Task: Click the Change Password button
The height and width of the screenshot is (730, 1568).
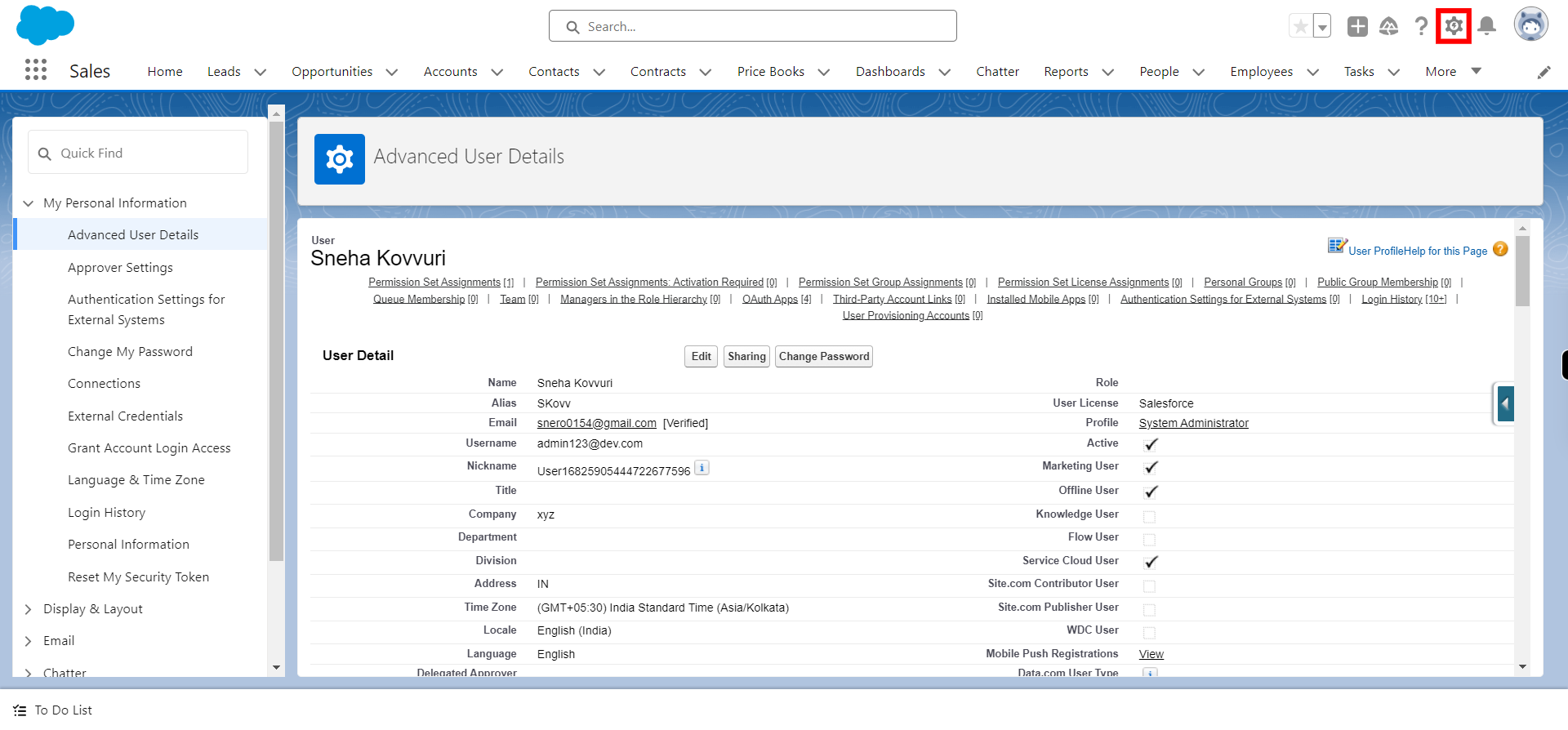Action: point(824,357)
